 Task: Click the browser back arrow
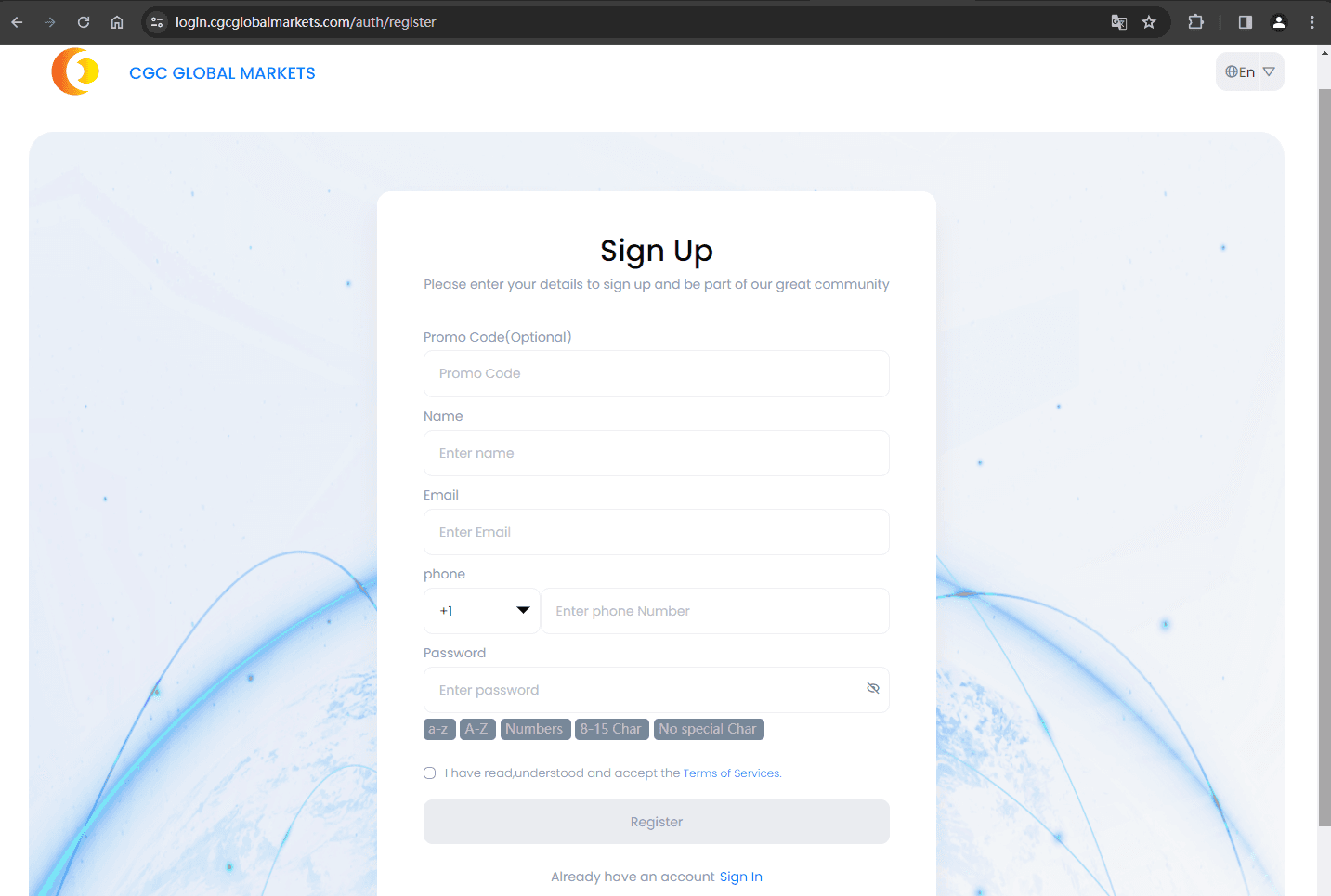pos(17,22)
